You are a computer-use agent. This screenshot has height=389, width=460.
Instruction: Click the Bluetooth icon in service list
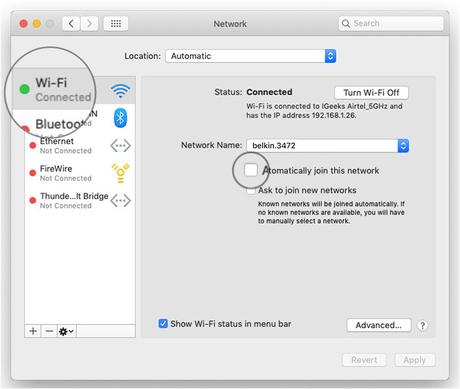pyautogui.click(x=120, y=118)
